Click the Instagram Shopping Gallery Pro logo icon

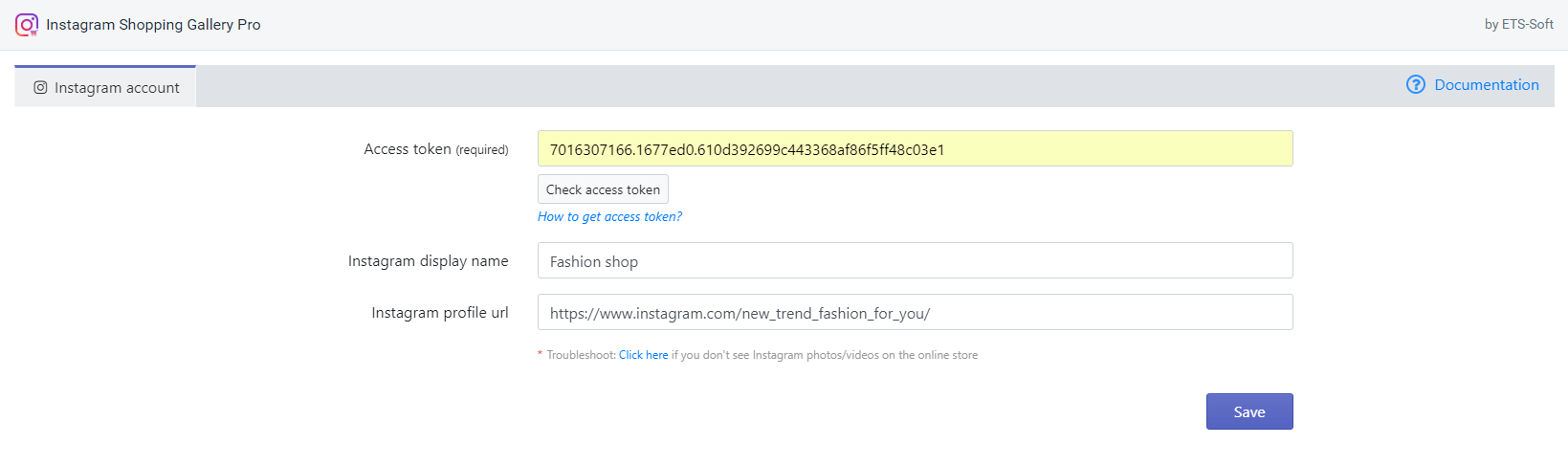pos(27,25)
